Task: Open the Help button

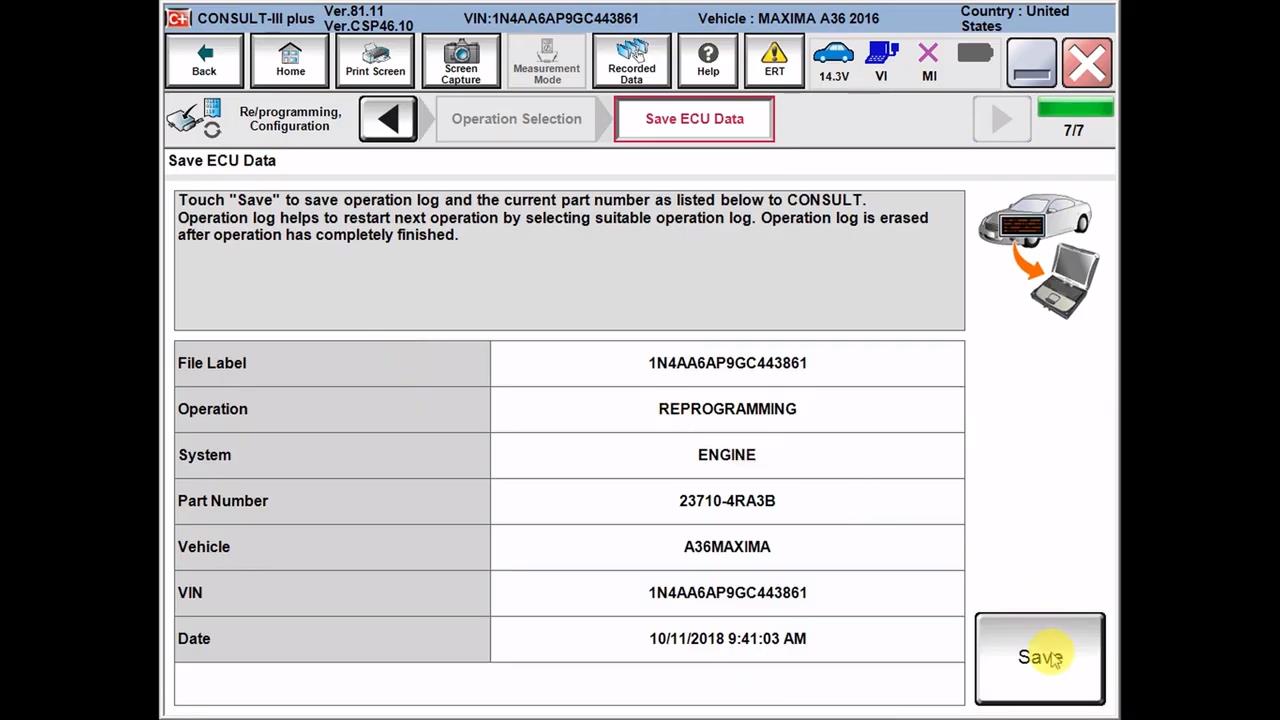Action: [x=708, y=62]
